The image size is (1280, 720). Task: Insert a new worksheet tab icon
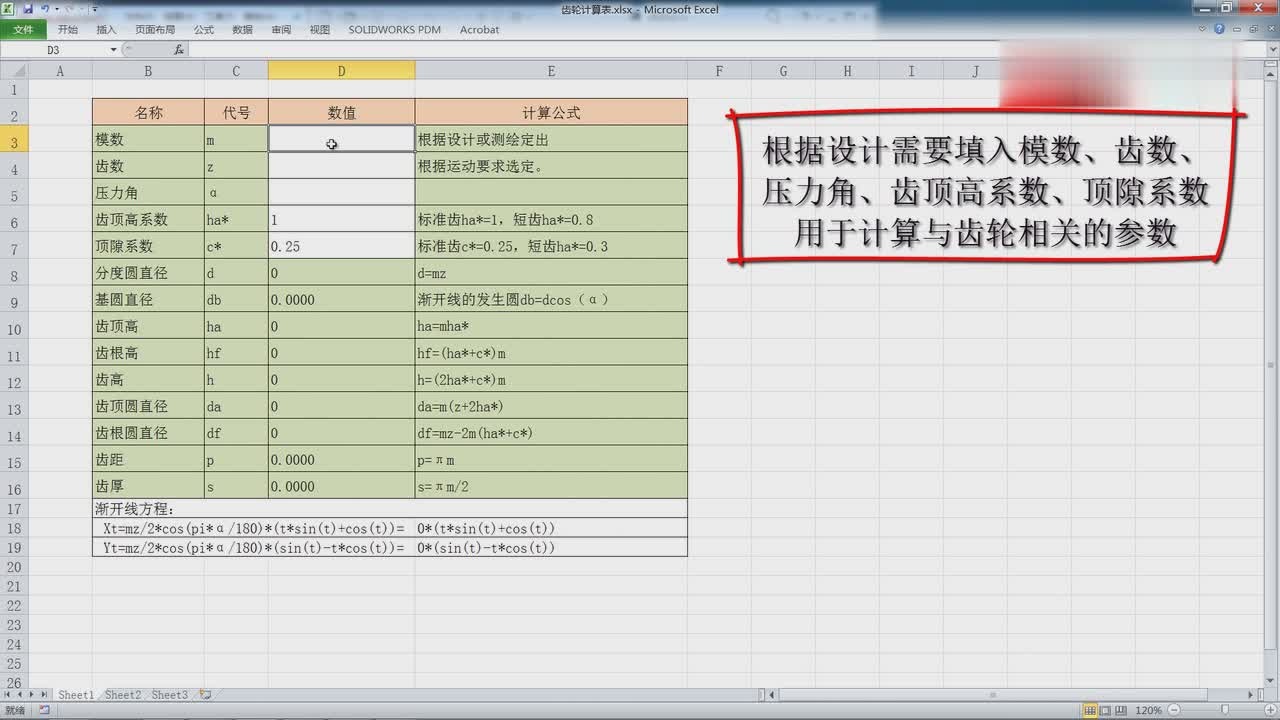pyautogui.click(x=206, y=694)
